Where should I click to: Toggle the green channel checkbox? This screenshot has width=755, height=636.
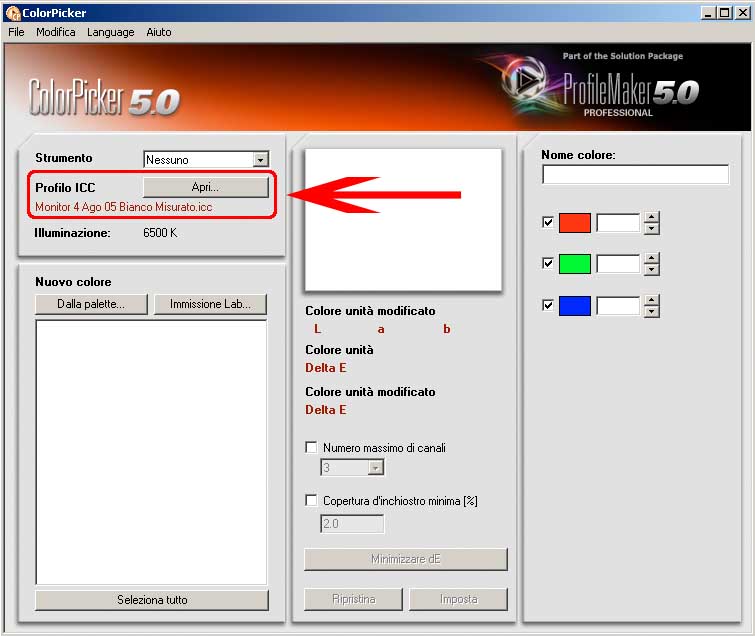tap(547, 263)
